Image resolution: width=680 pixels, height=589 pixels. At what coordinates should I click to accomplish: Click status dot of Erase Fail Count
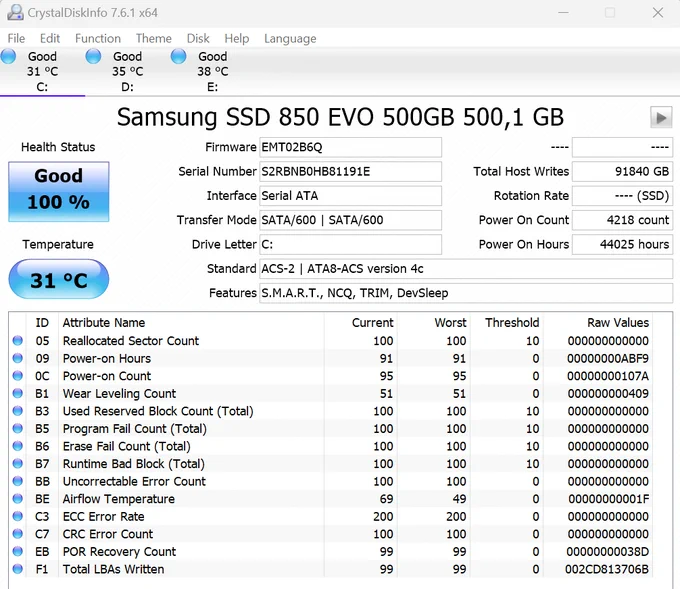(18, 446)
